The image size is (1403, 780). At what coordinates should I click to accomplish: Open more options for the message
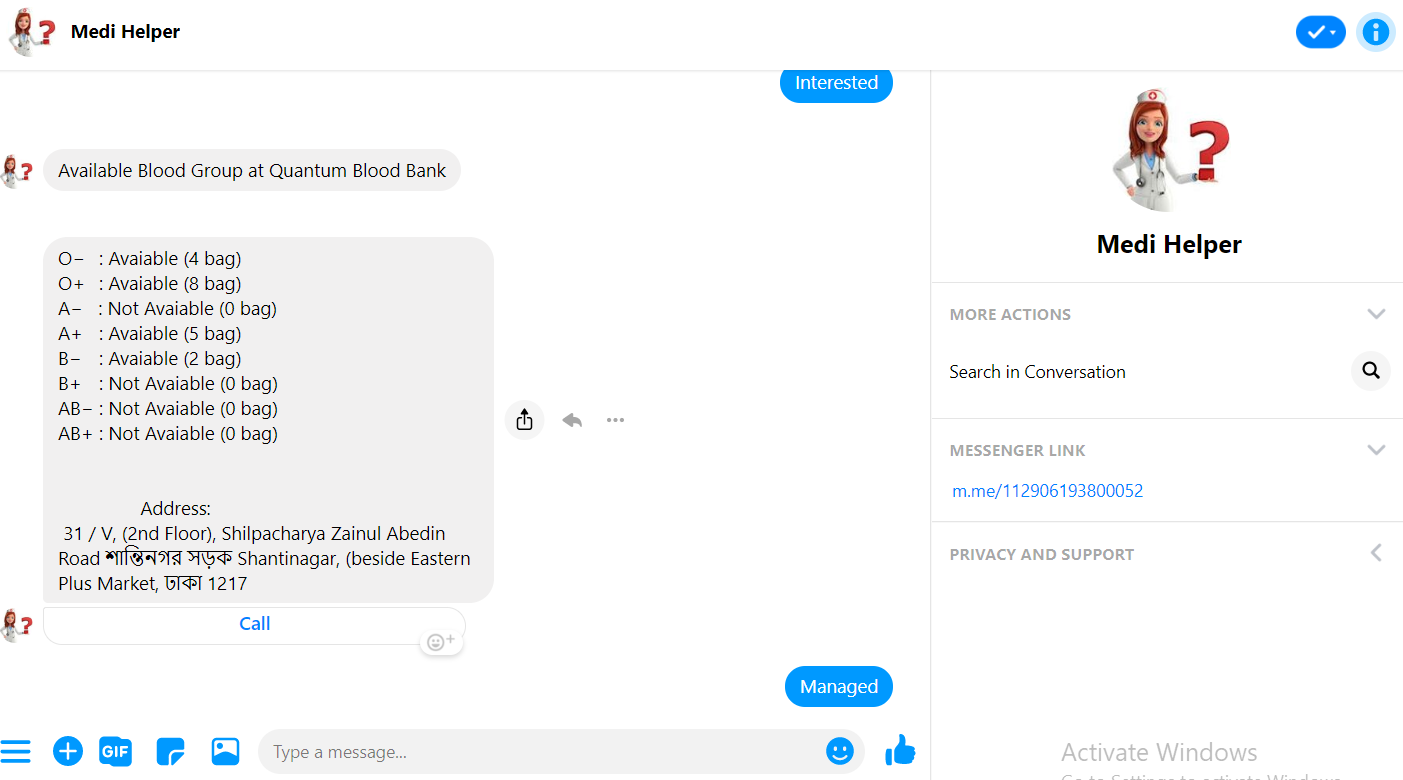615,420
